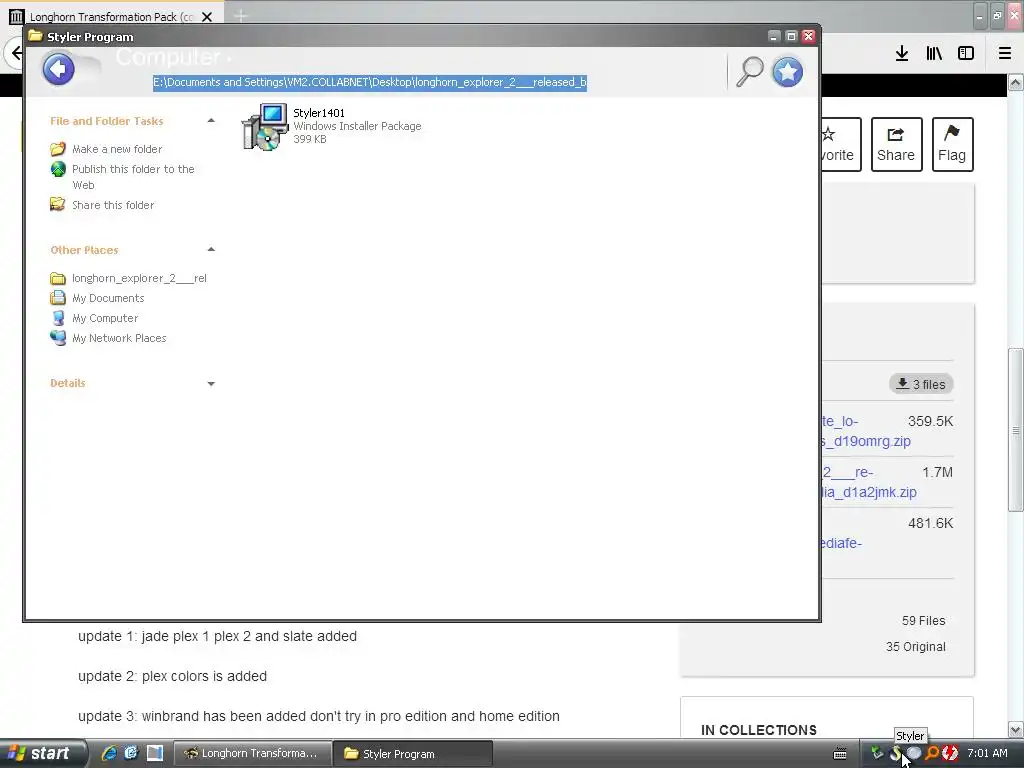The height and width of the screenshot is (768, 1024).
Task: Click the longhorn_explorer_2___rel folder icon
Action: pos(57,278)
